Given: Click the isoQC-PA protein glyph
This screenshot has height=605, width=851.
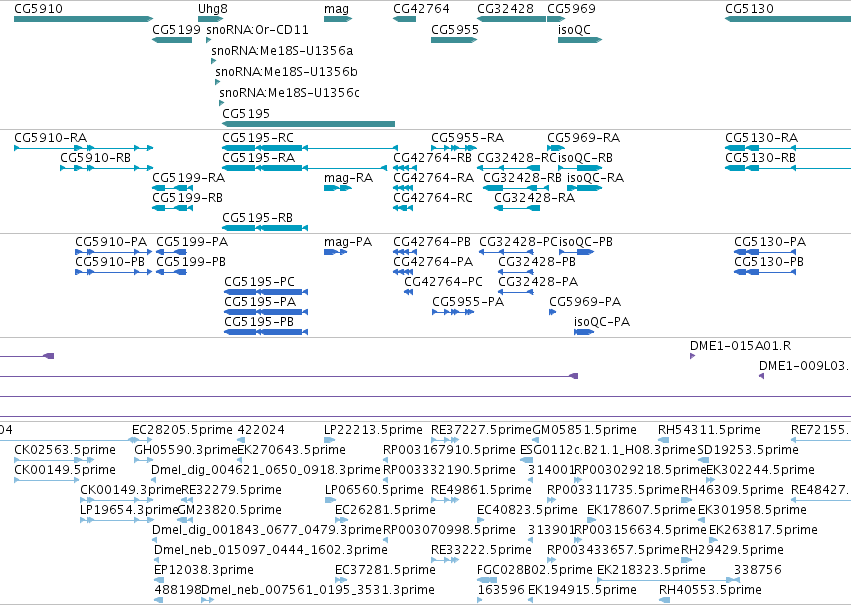Looking at the screenshot, I should (x=584, y=332).
